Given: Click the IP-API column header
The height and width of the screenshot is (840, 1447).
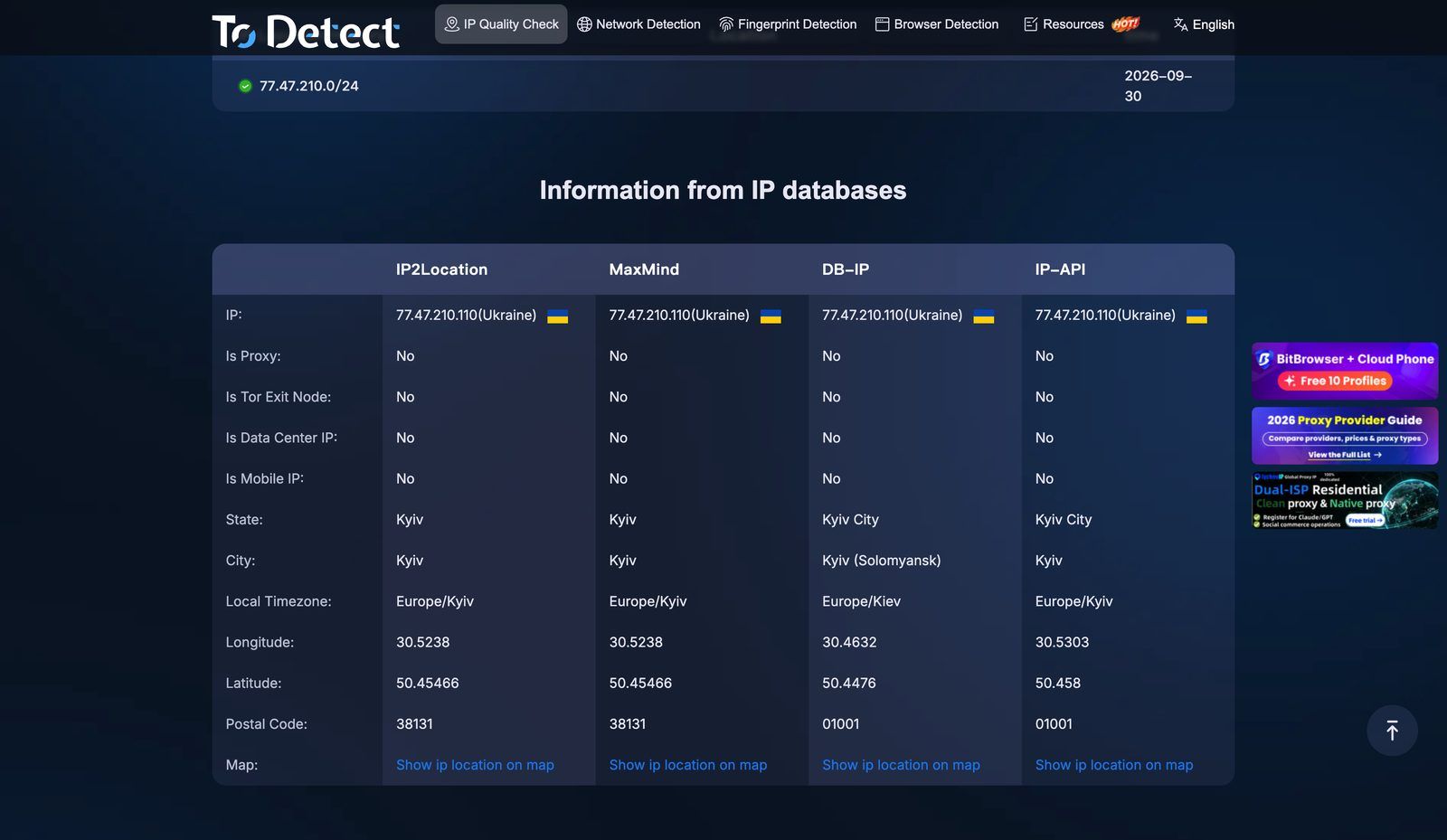Looking at the screenshot, I should coord(1060,269).
